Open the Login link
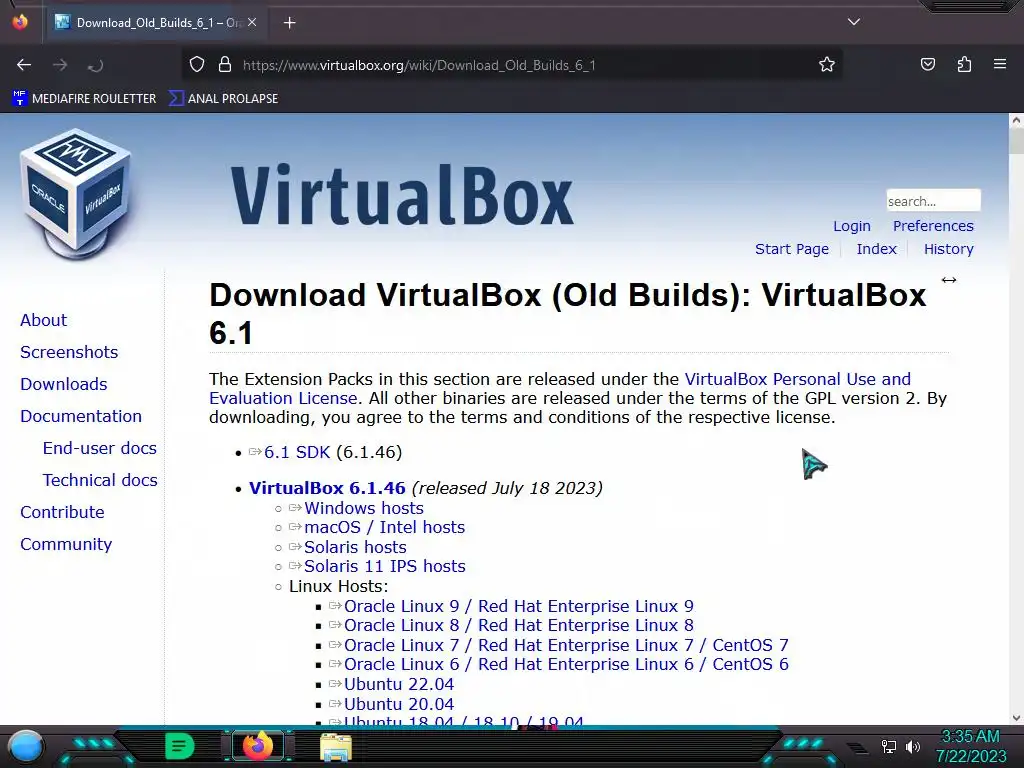The image size is (1024, 768). (852, 226)
